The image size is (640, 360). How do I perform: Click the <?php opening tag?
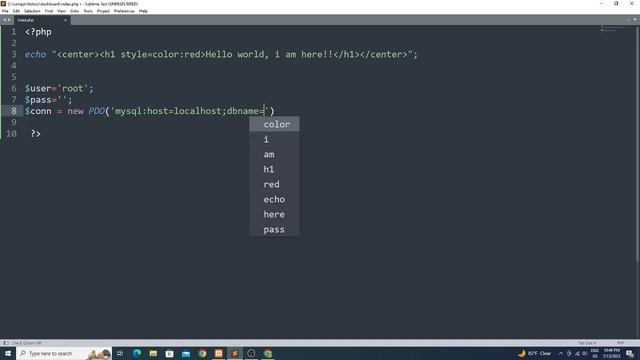click(x=38, y=32)
